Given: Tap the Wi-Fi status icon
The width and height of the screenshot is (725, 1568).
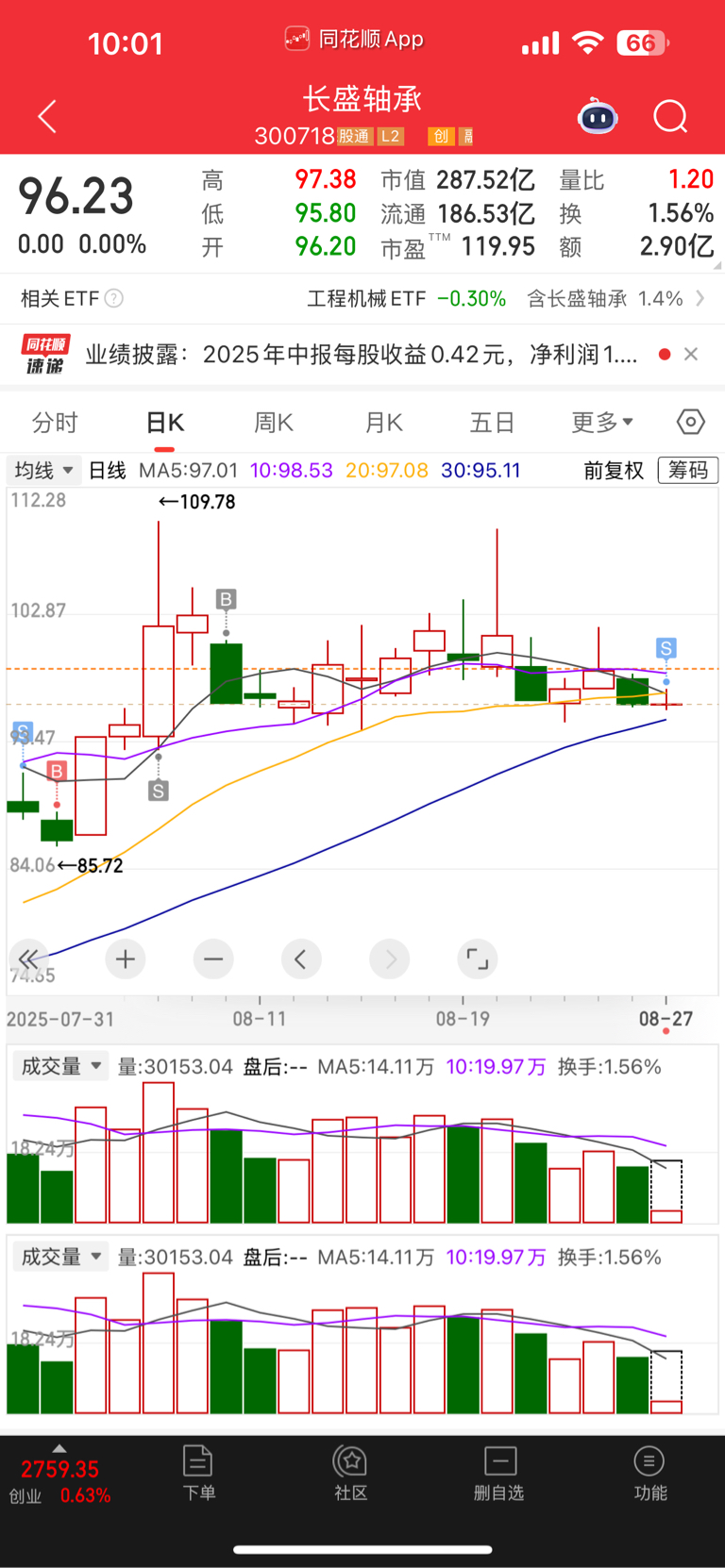Looking at the screenshot, I should click(x=588, y=42).
